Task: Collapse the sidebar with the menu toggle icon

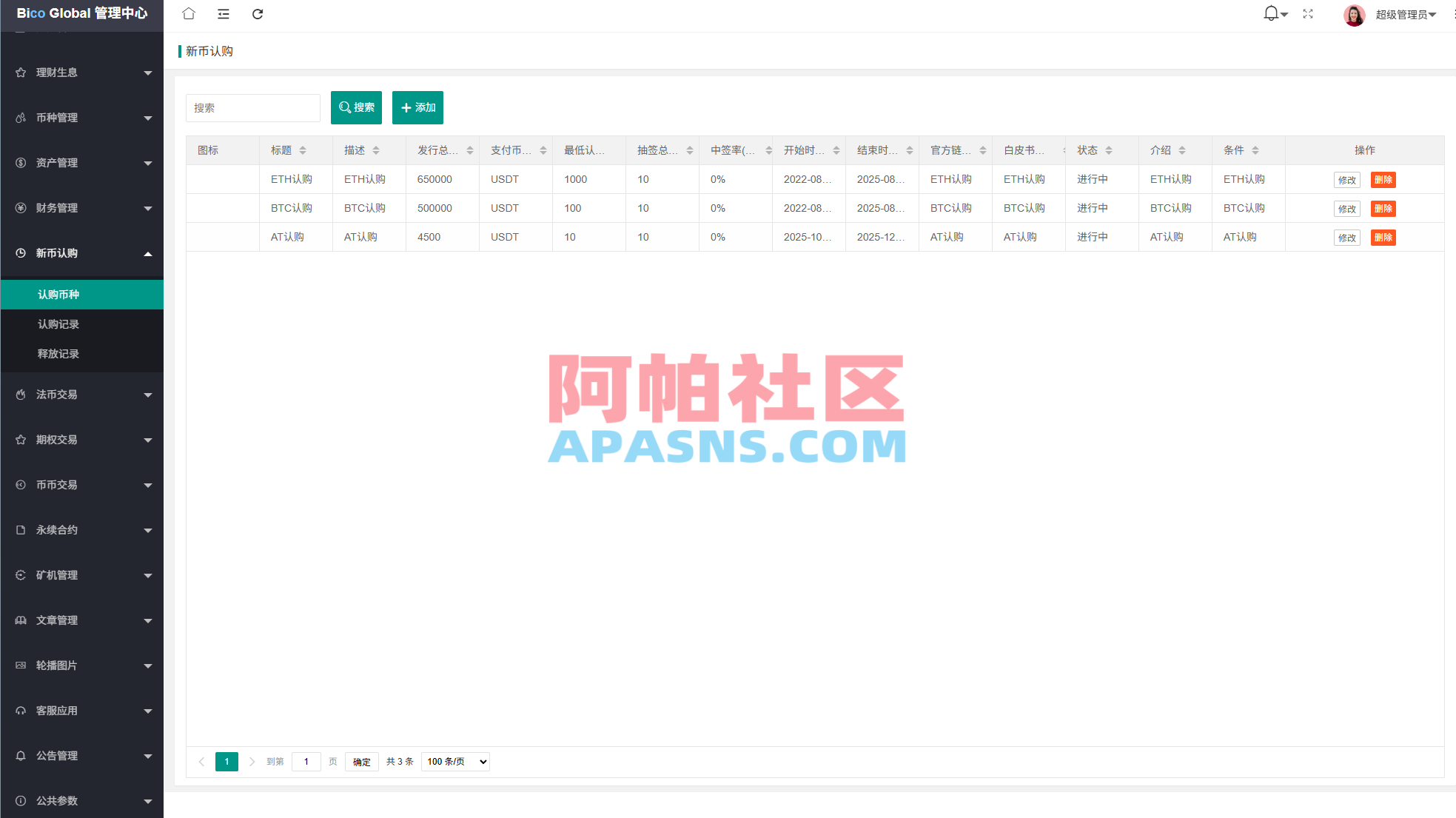Action: (223, 13)
